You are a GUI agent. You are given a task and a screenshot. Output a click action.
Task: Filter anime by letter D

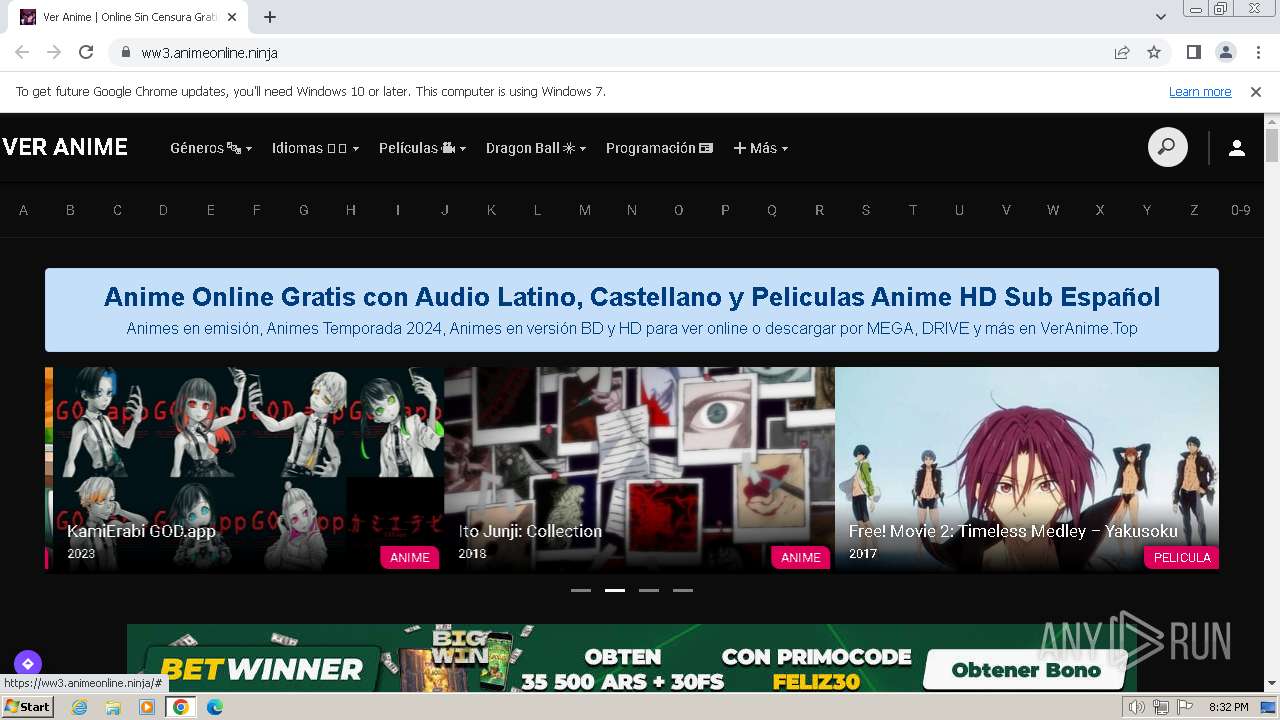point(163,210)
